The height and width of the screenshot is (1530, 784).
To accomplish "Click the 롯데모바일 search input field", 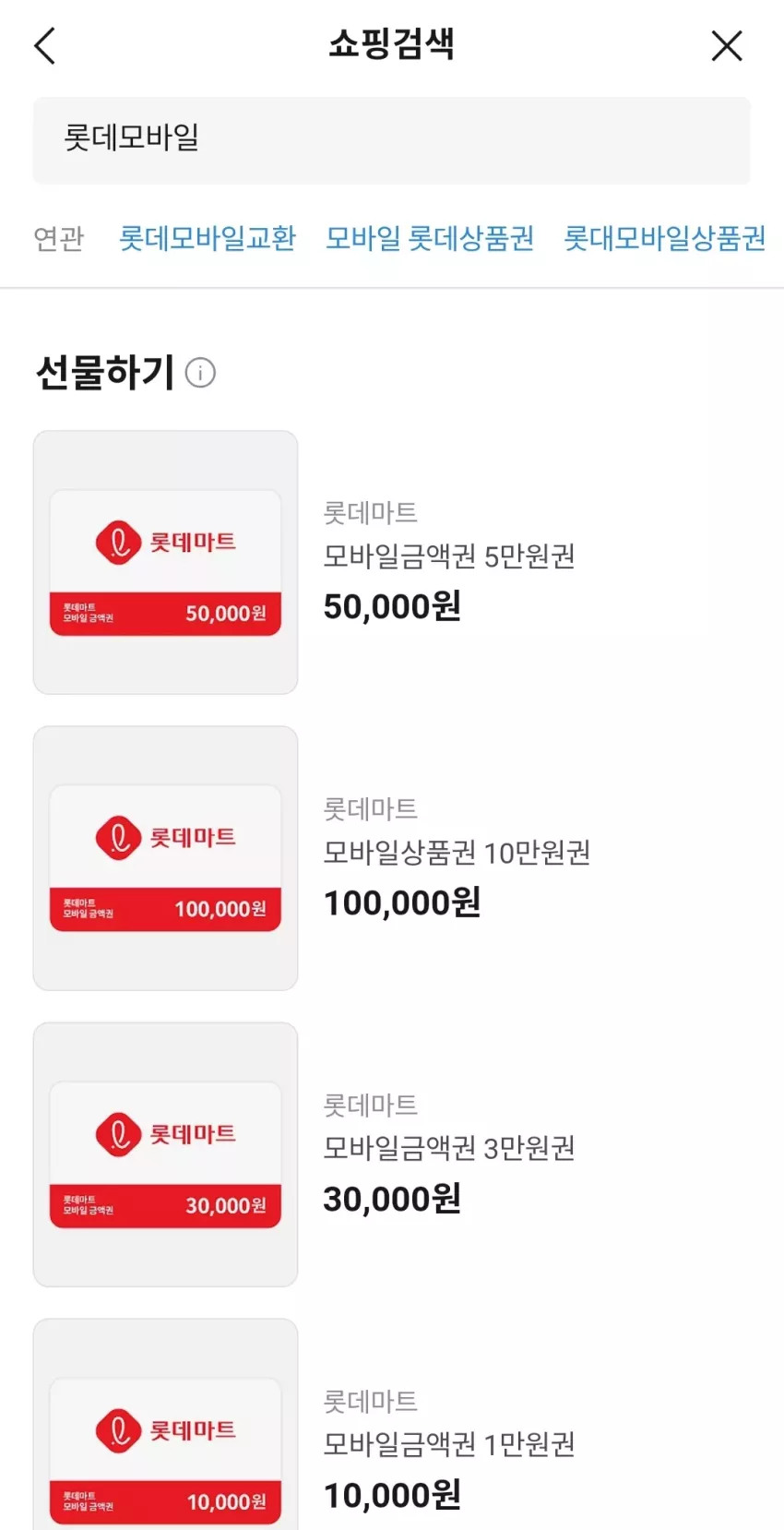I will (392, 140).
